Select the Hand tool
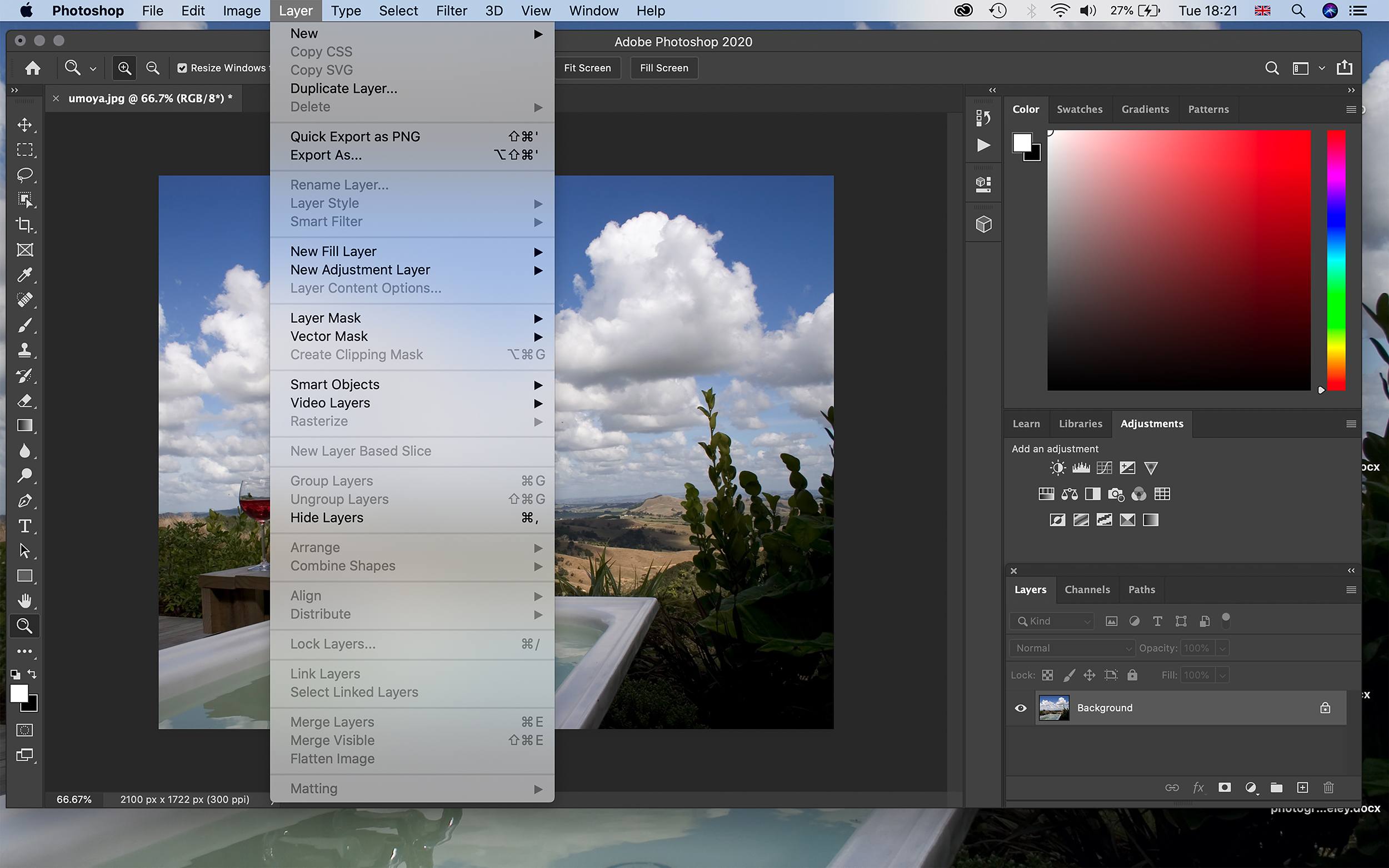The width and height of the screenshot is (1389, 868). coord(24,601)
